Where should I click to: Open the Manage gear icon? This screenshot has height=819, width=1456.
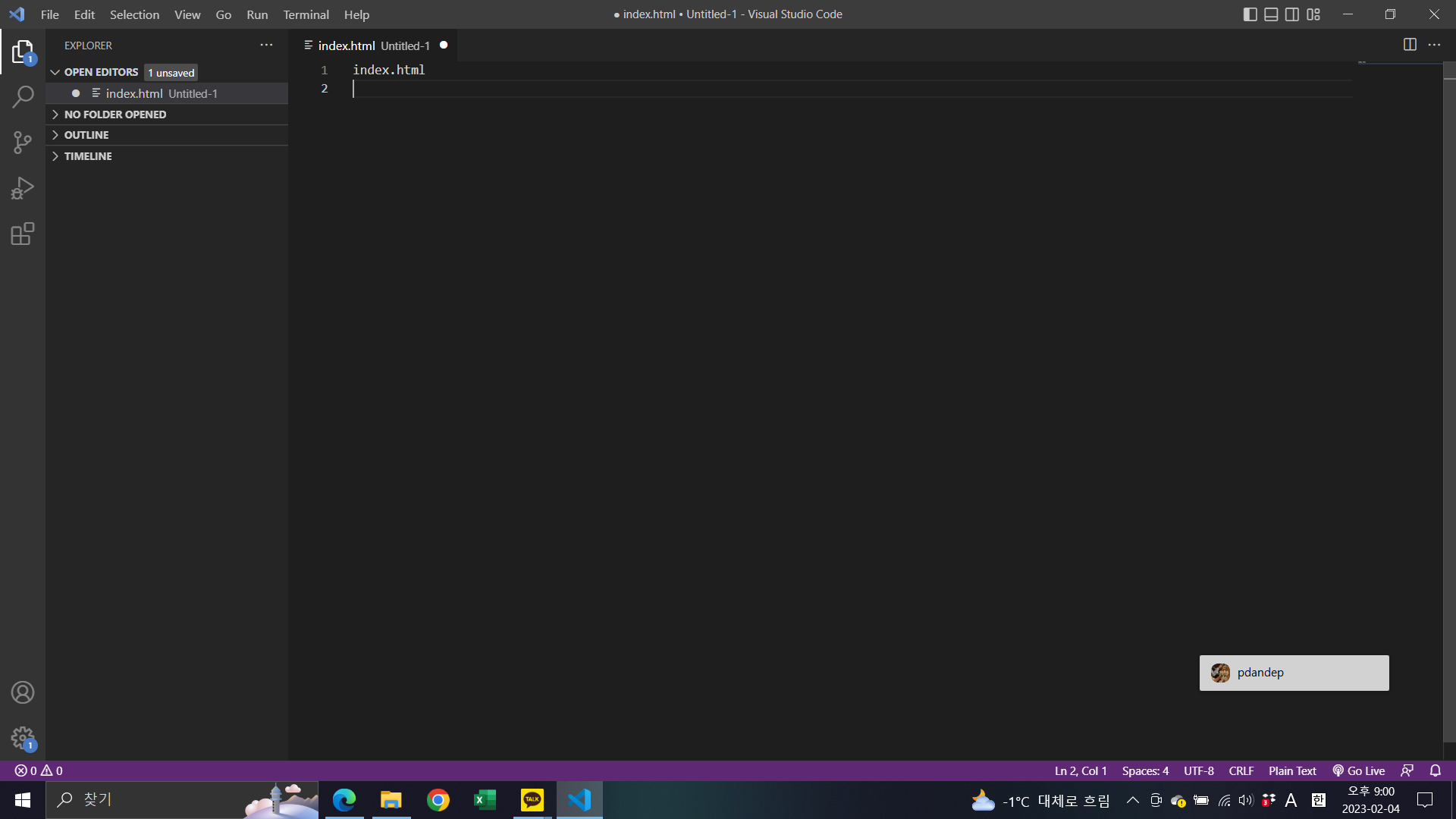click(23, 738)
